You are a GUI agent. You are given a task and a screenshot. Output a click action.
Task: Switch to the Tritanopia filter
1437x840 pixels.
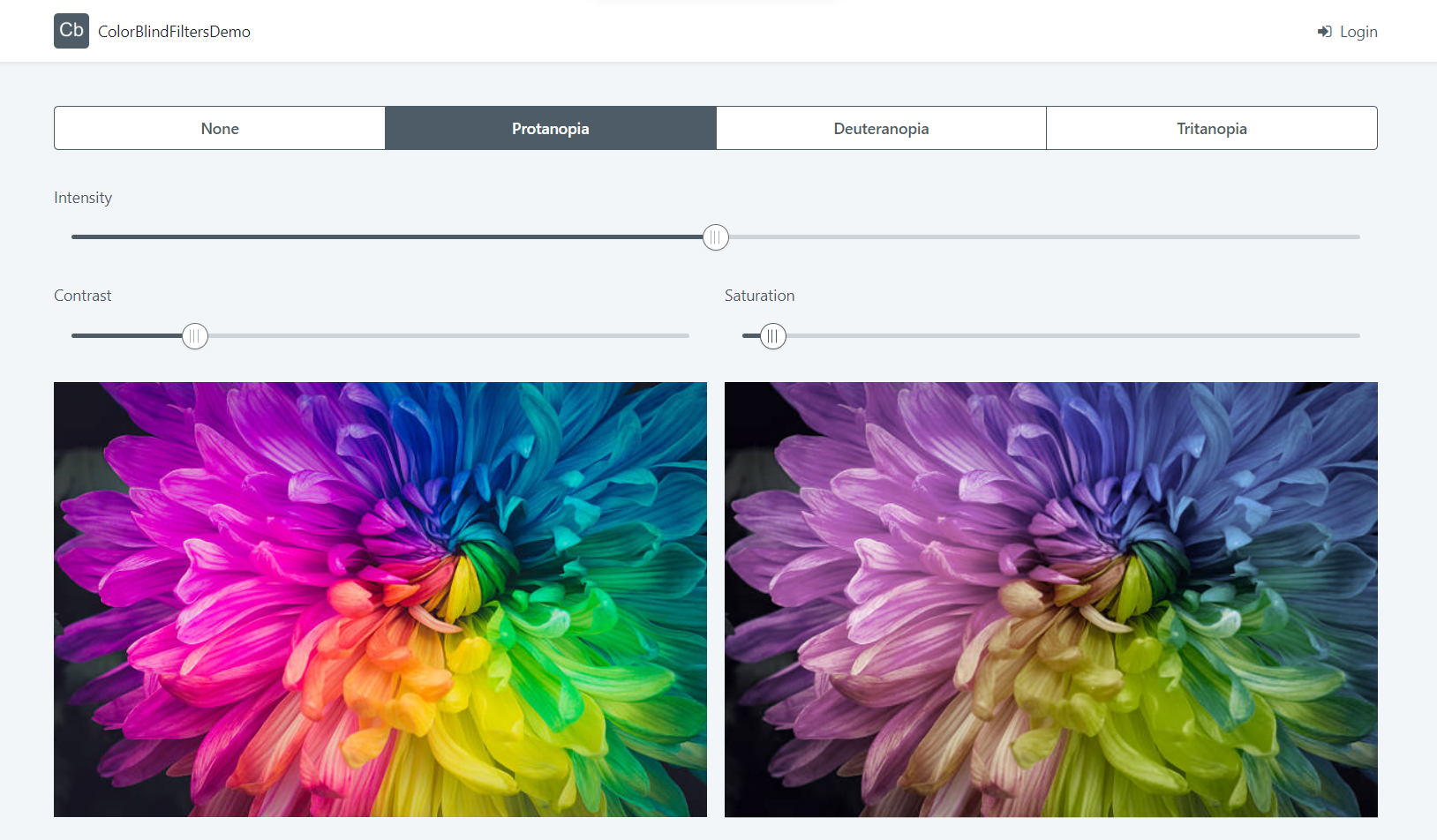1212,128
